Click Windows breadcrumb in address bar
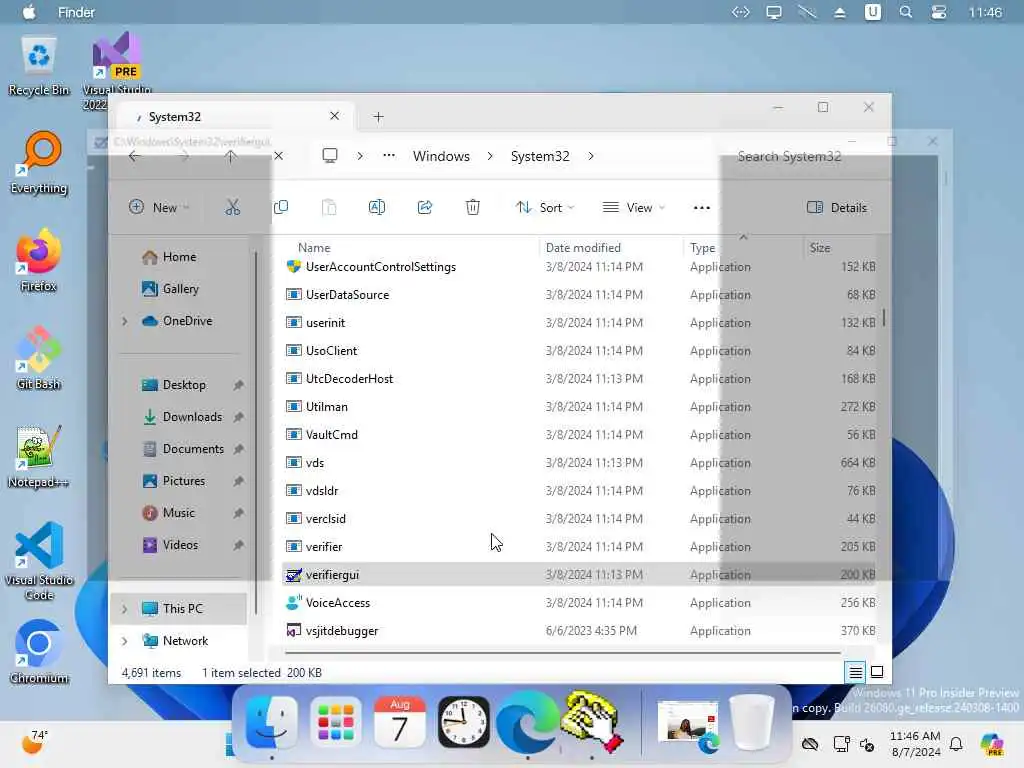 (x=441, y=156)
